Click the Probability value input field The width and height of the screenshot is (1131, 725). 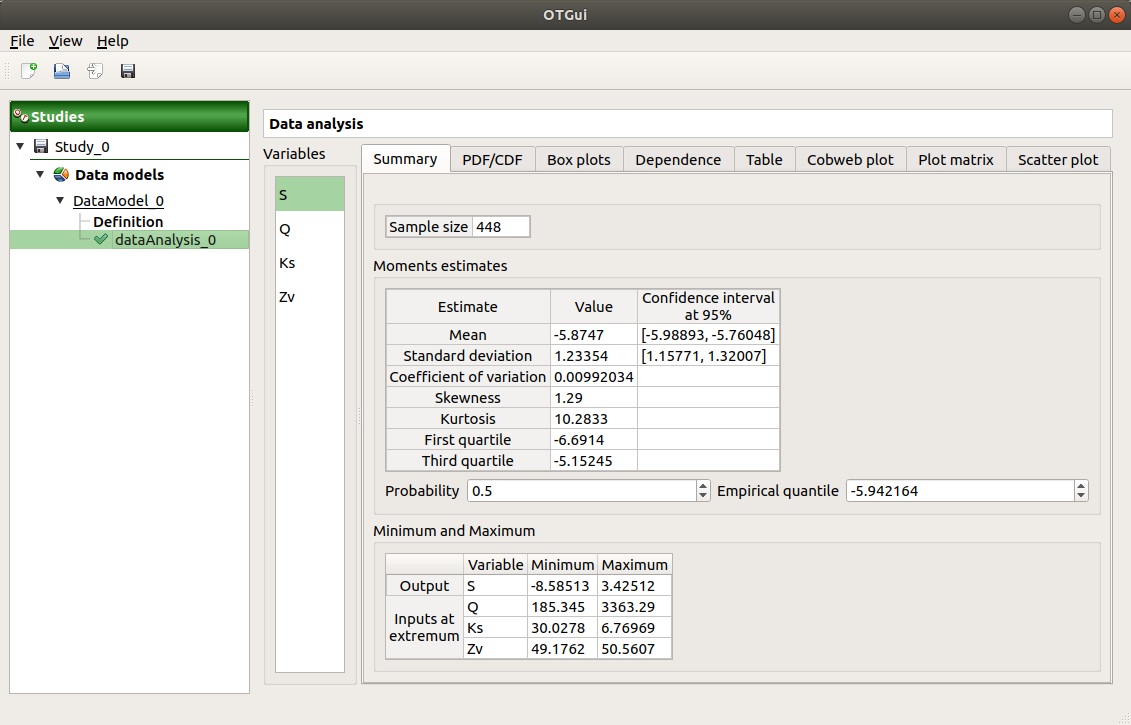tap(580, 491)
